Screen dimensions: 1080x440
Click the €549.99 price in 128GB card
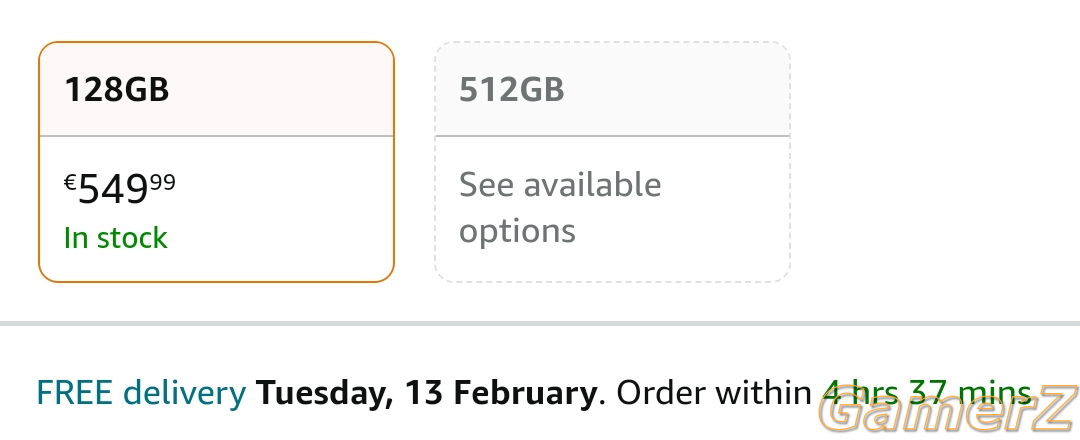pos(120,189)
